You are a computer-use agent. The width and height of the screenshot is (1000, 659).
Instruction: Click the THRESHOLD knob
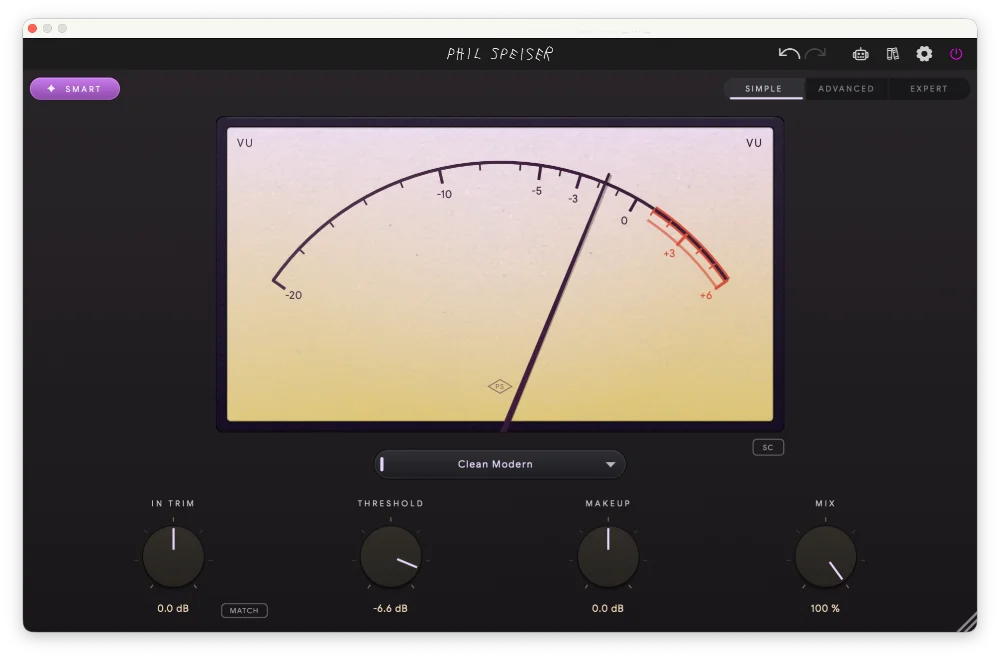390,557
